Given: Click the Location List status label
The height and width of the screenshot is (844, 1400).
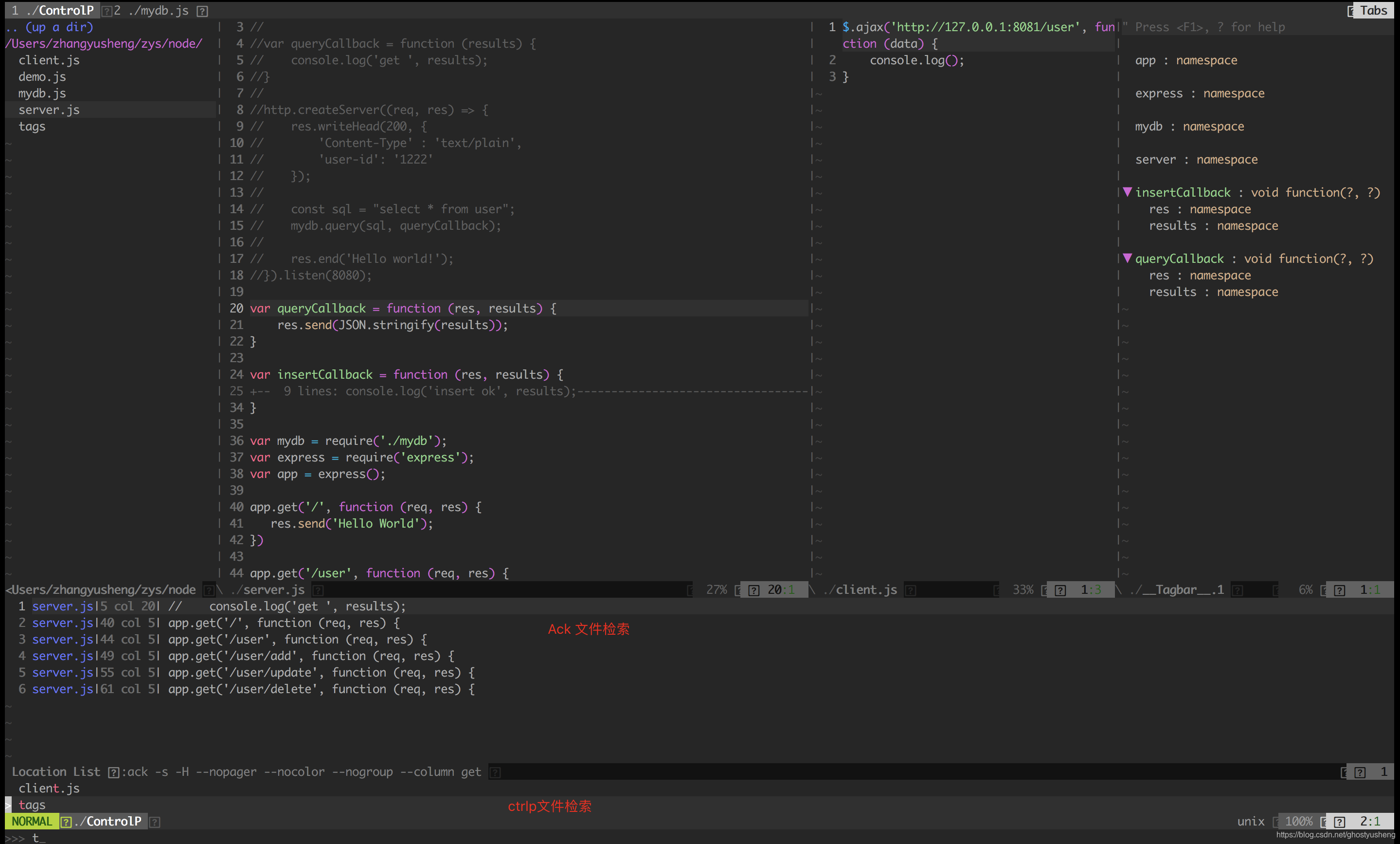Looking at the screenshot, I should pos(55,771).
